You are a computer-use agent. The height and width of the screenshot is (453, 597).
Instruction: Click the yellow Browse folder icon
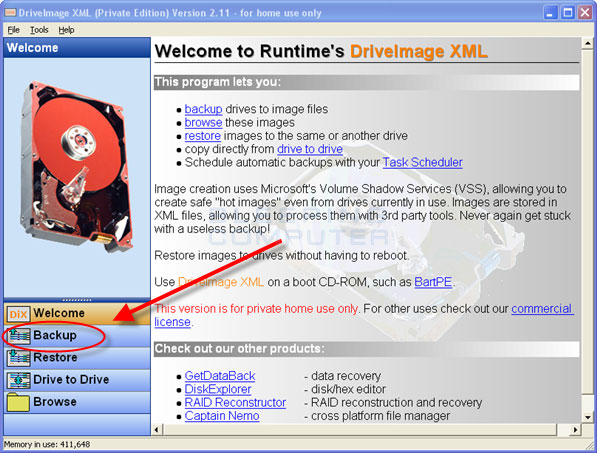coord(18,402)
